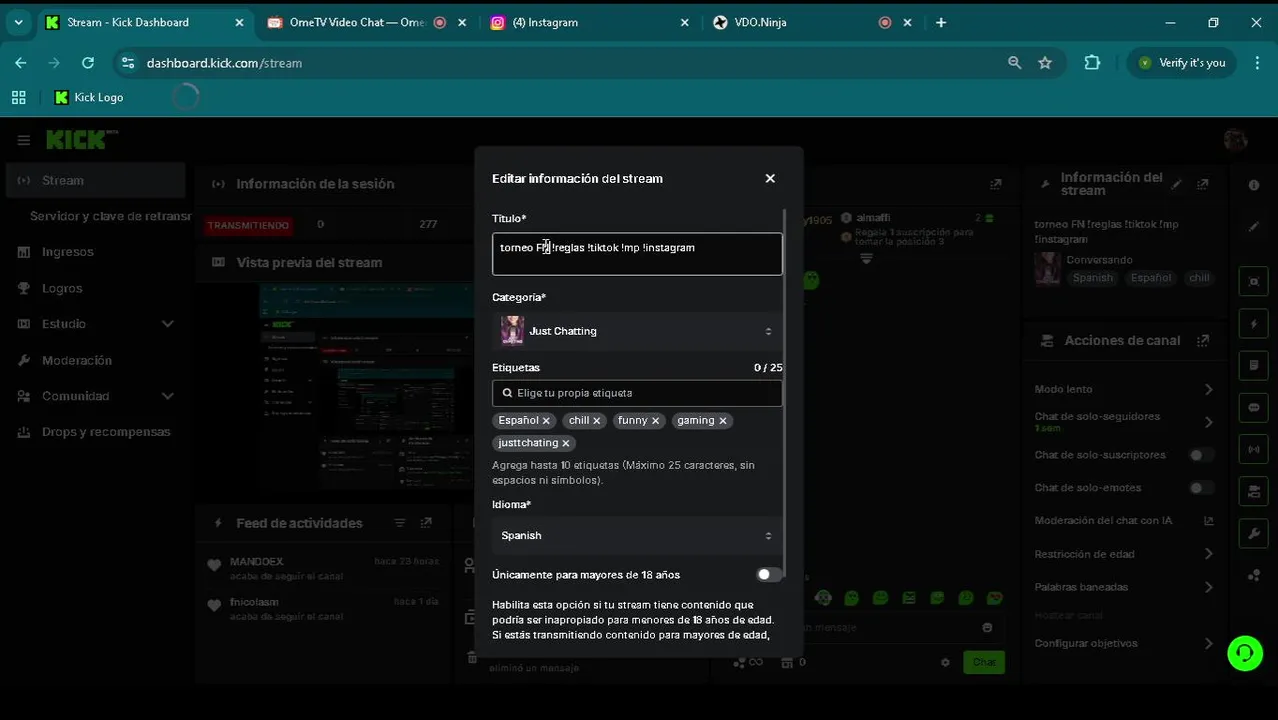Click the address bar URL

pyautogui.click(x=224, y=63)
